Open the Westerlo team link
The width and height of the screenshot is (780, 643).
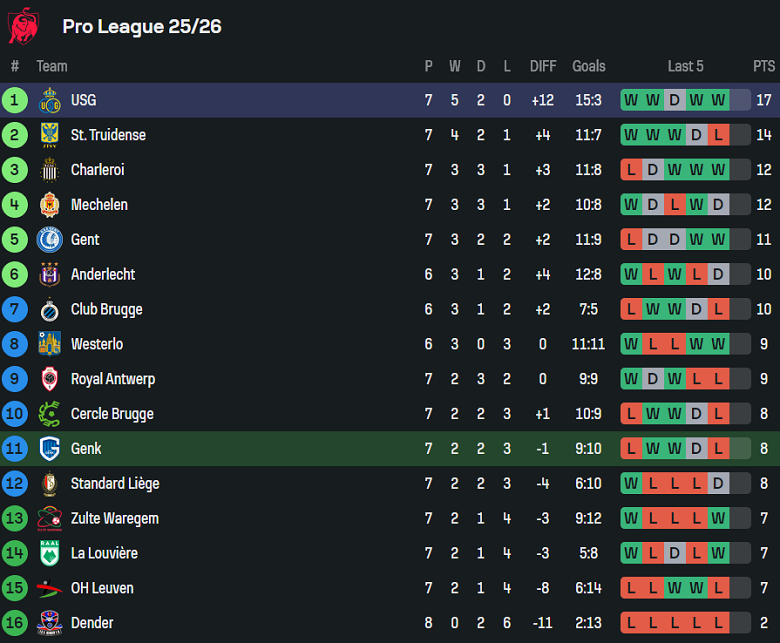tap(97, 344)
